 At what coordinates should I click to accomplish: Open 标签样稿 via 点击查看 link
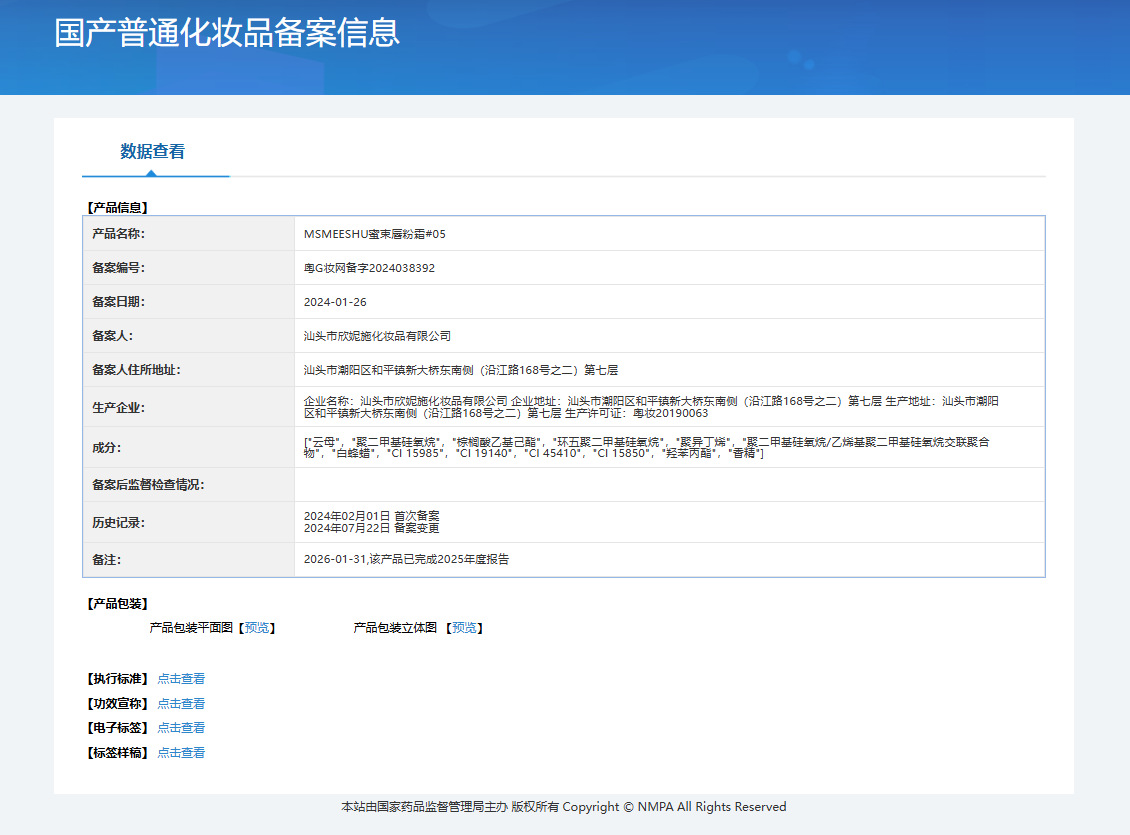[x=181, y=752]
